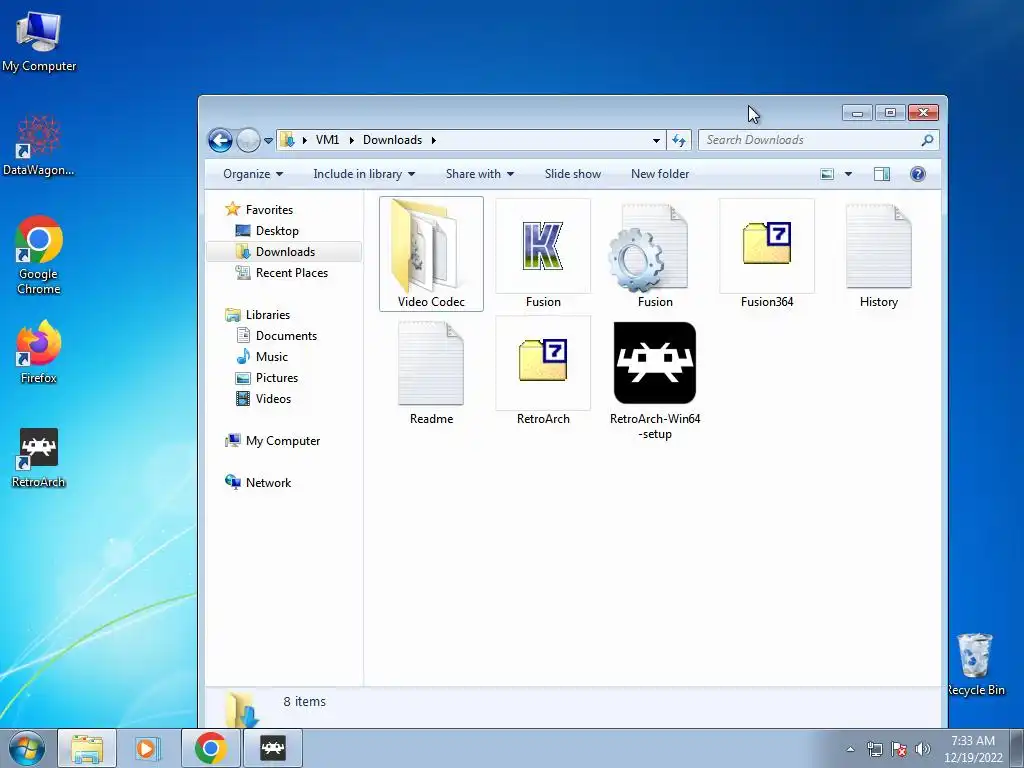Open Action Center flag icon

pyautogui.click(x=899, y=749)
